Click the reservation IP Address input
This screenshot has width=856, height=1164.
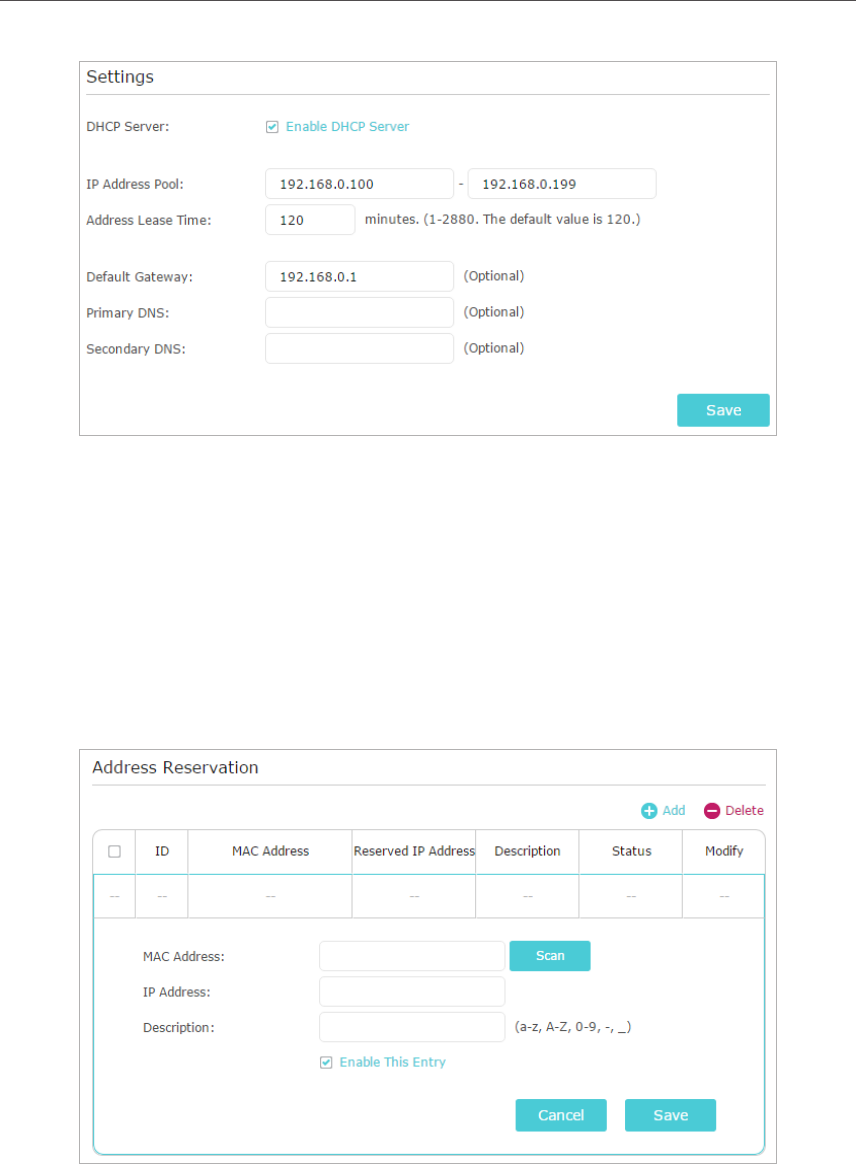412,992
